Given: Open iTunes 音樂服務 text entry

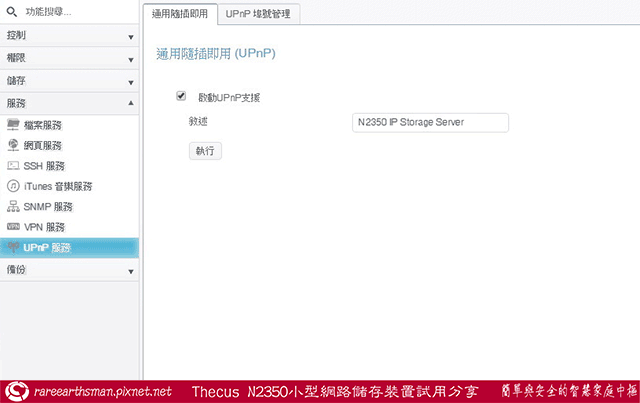Looking at the screenshot, I should (58, 187).
